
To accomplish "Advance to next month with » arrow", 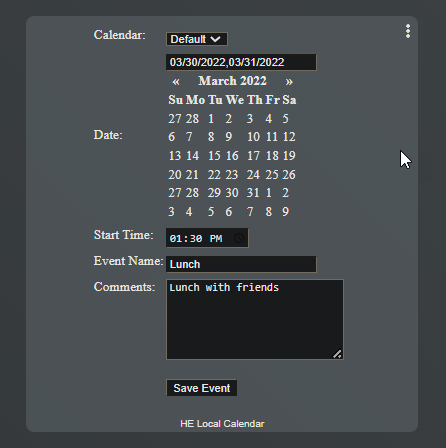I will pyautogui.click(x=289, y=81).
